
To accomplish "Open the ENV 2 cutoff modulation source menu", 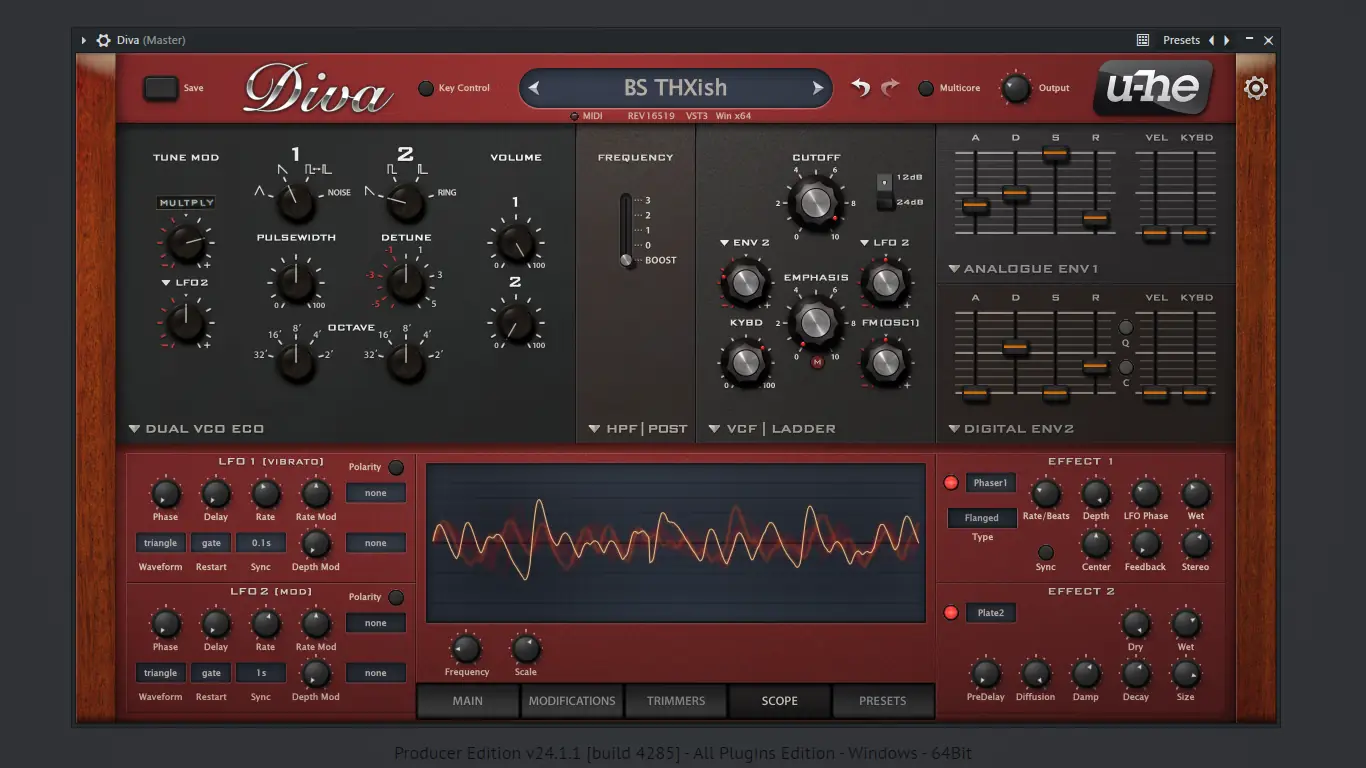I will (745, 243).
